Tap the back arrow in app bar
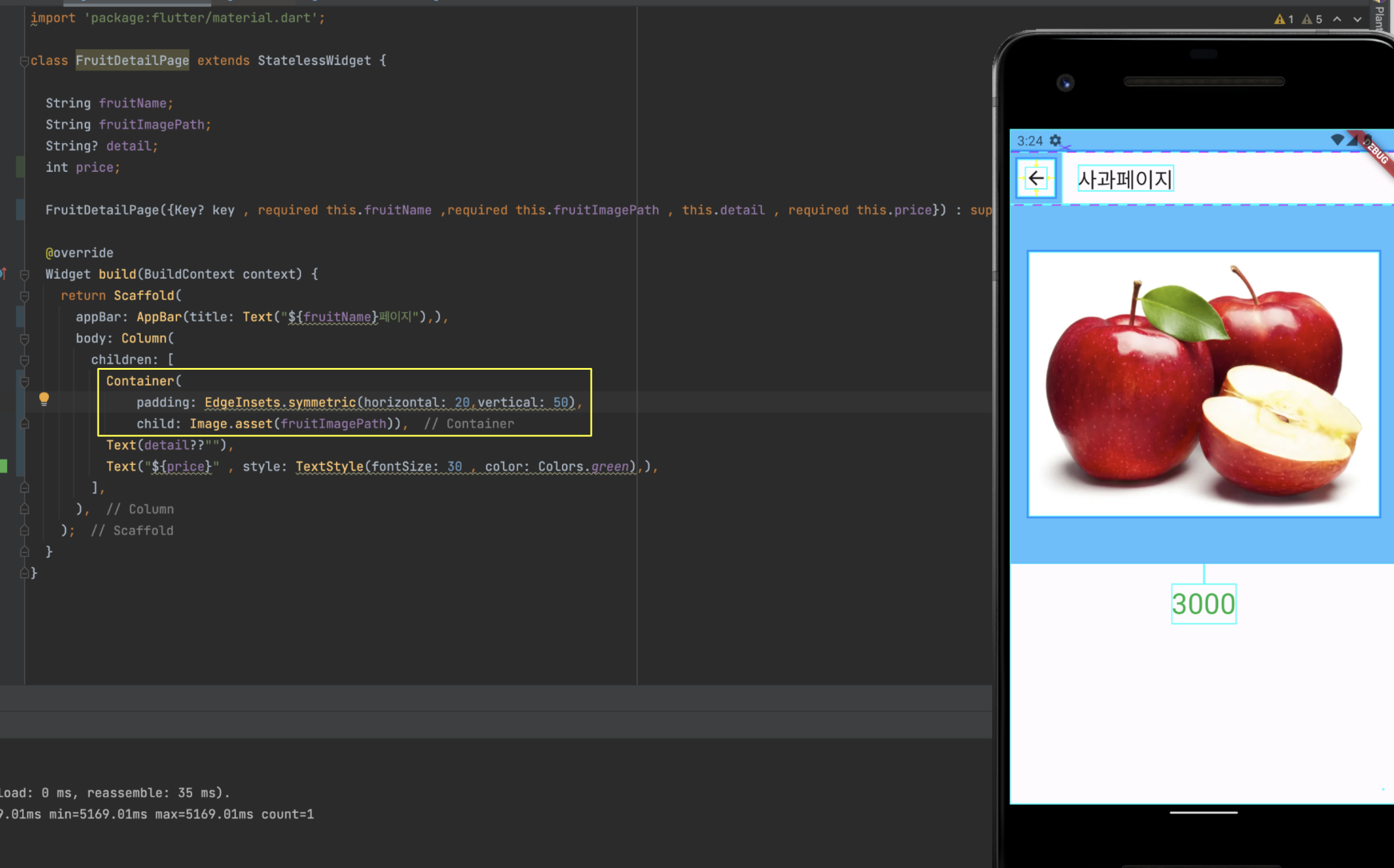This screenshot has width=1394, height=868. click(1036, 178)
